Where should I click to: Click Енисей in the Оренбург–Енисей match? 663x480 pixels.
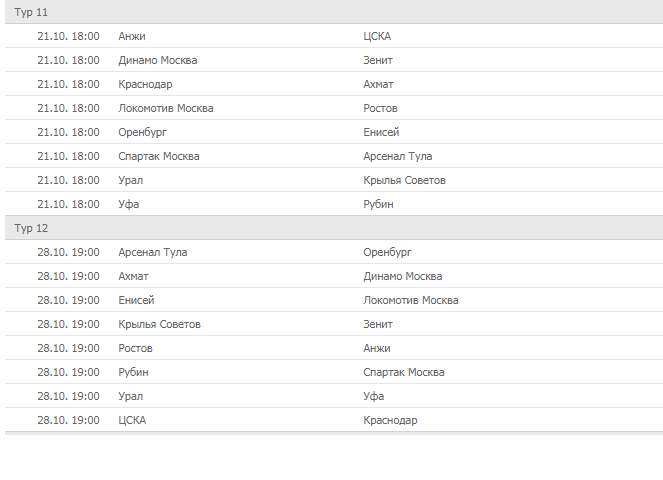tap(382, 132)
